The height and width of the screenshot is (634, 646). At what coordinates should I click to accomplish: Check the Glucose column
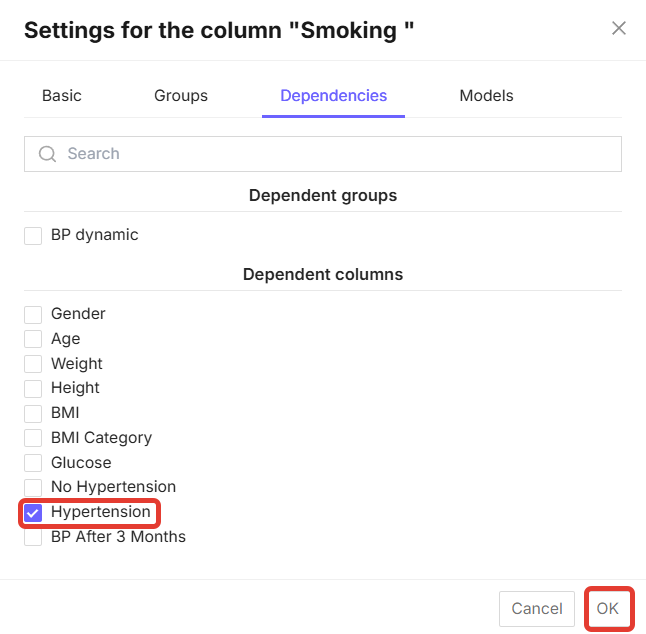34,463
